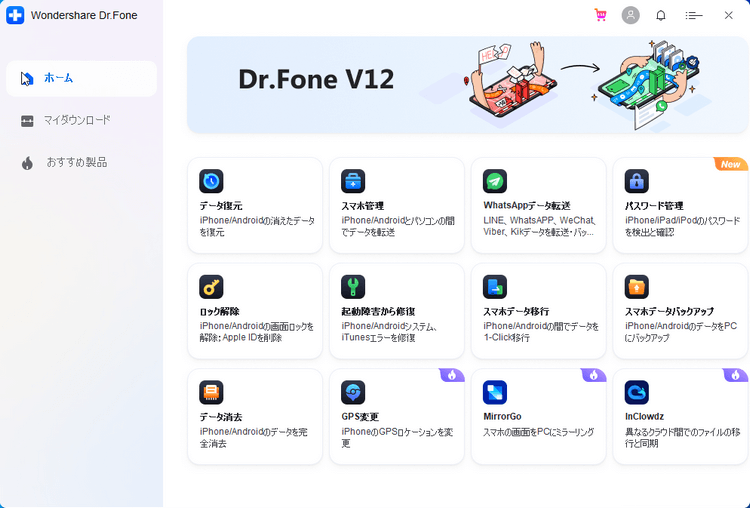Image resolution: width=750 pixels, height=508 pixels.
Task: Click the WhatsAppデータ転送 paper-plane icon
Action: tap(495, 181)
